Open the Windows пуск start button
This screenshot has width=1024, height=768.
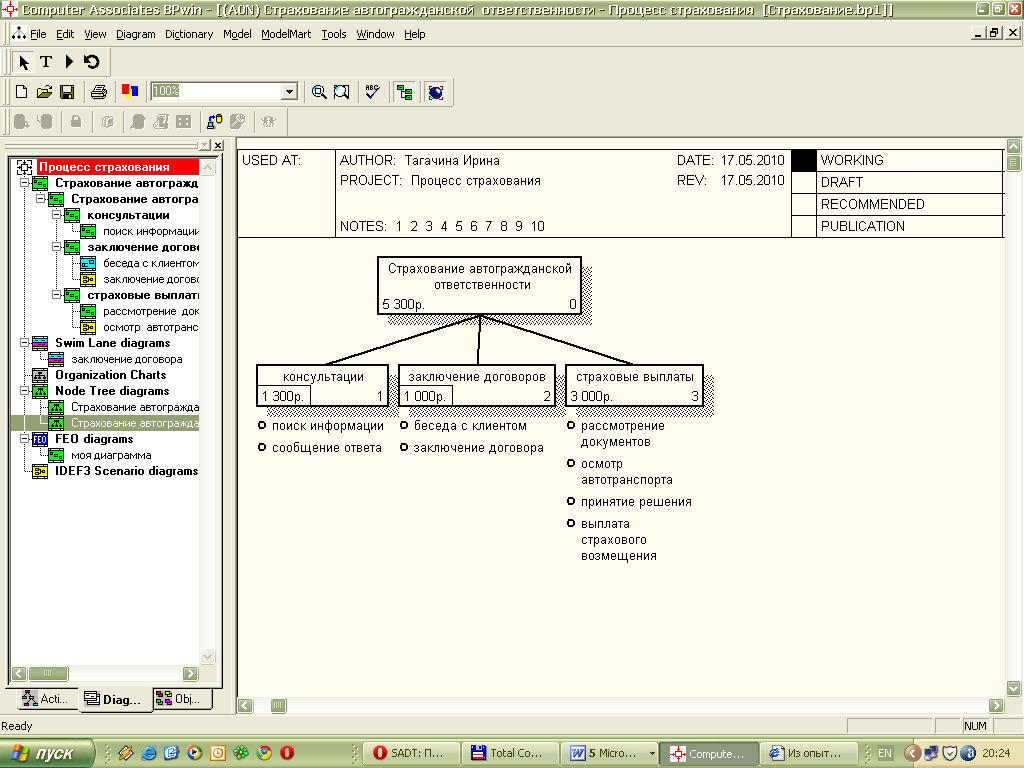click(x=47, y=753)
